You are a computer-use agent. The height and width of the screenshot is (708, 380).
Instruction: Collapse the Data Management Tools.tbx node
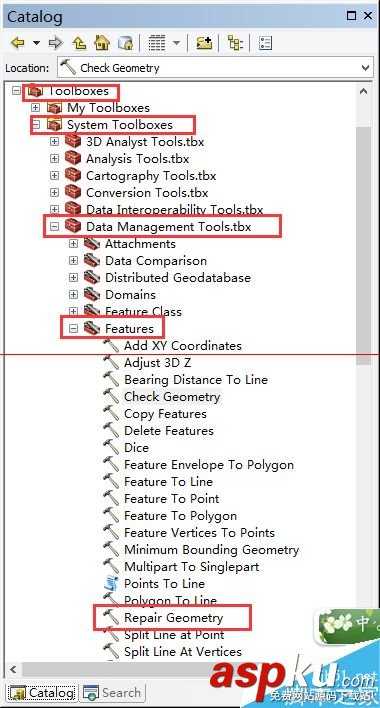[x=55, y=227]
